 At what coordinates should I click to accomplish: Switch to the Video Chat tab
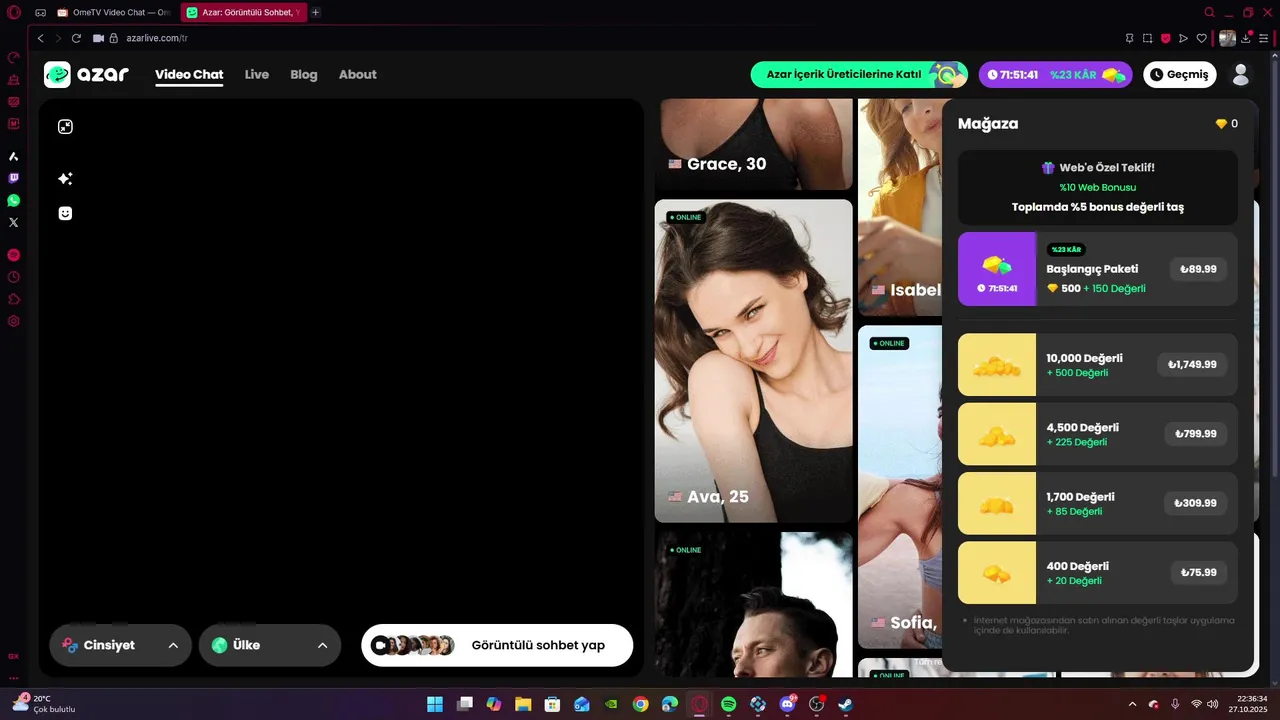pos(189,74)
